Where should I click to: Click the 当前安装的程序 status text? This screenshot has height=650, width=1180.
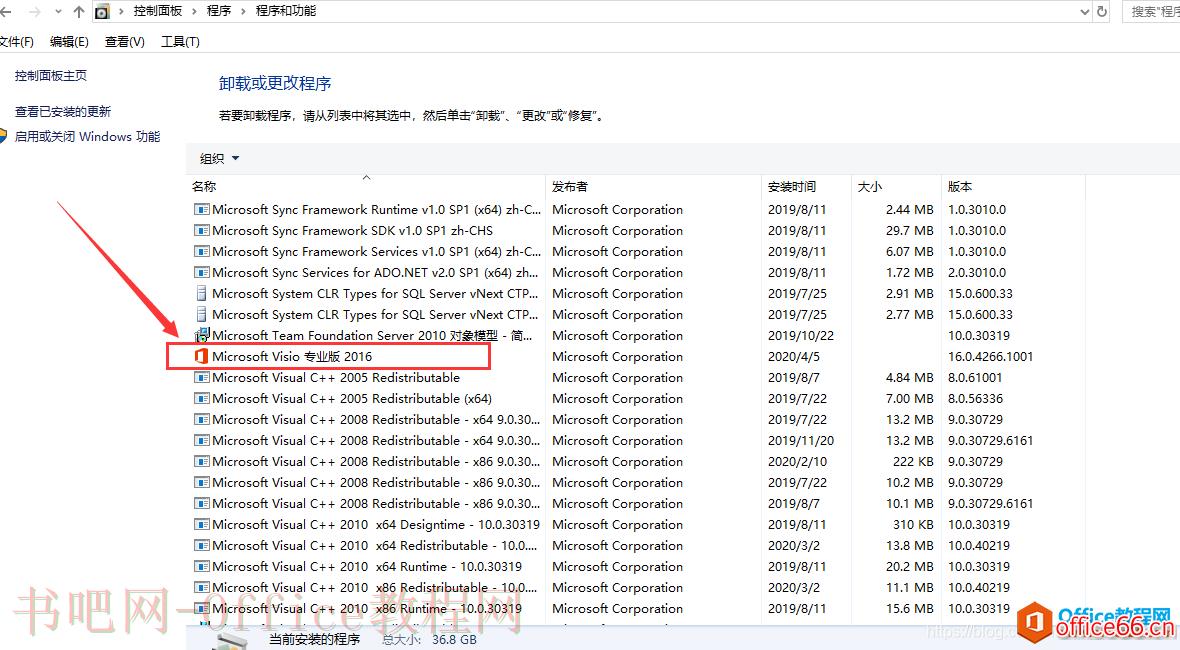[x=315, y=639]
